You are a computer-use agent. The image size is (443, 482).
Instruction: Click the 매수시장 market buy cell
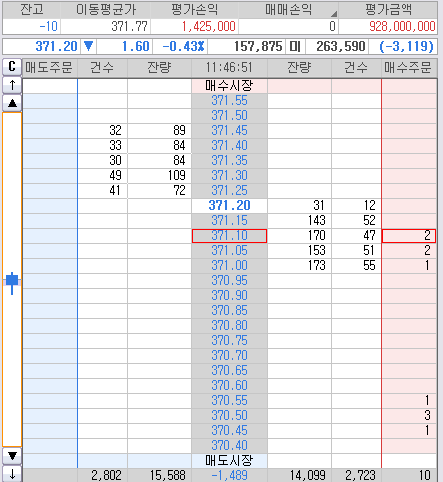pos(229,86)
